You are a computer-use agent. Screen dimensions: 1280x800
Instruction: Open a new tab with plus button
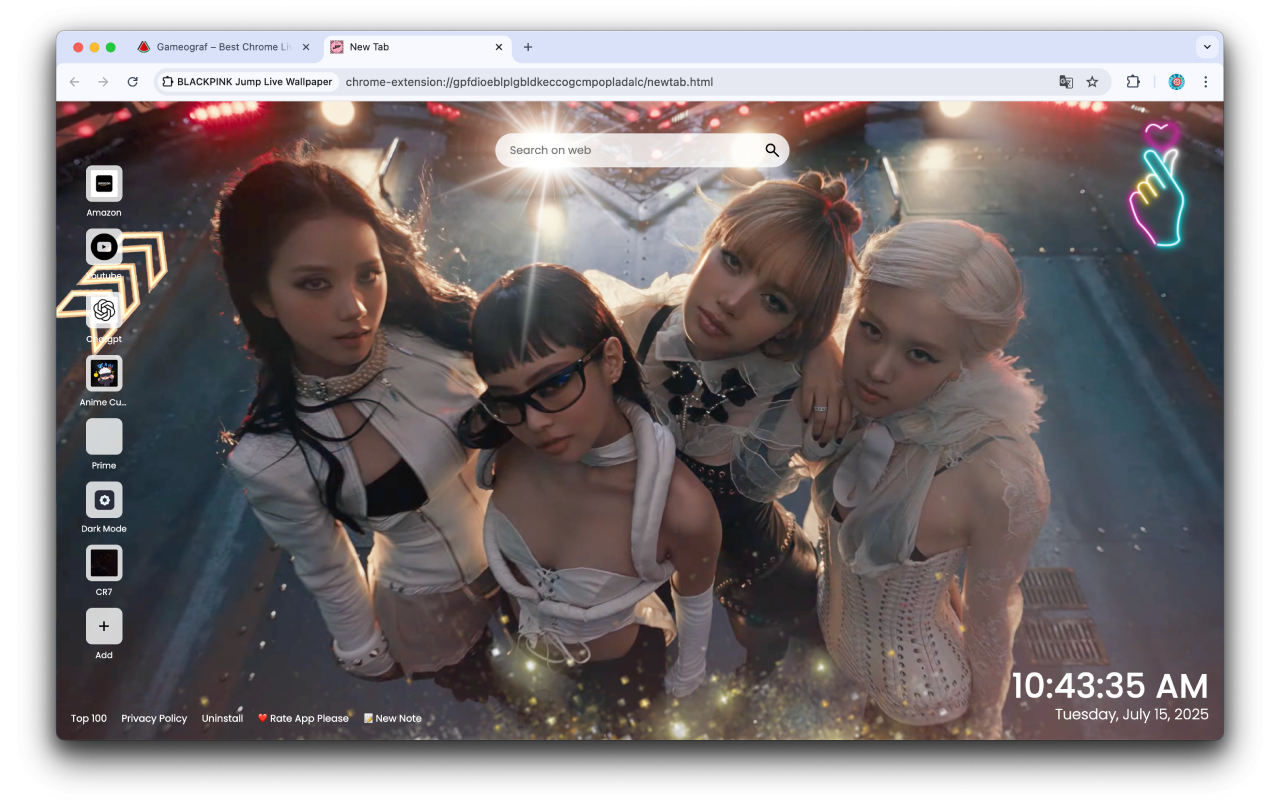[x=528, y=47]
